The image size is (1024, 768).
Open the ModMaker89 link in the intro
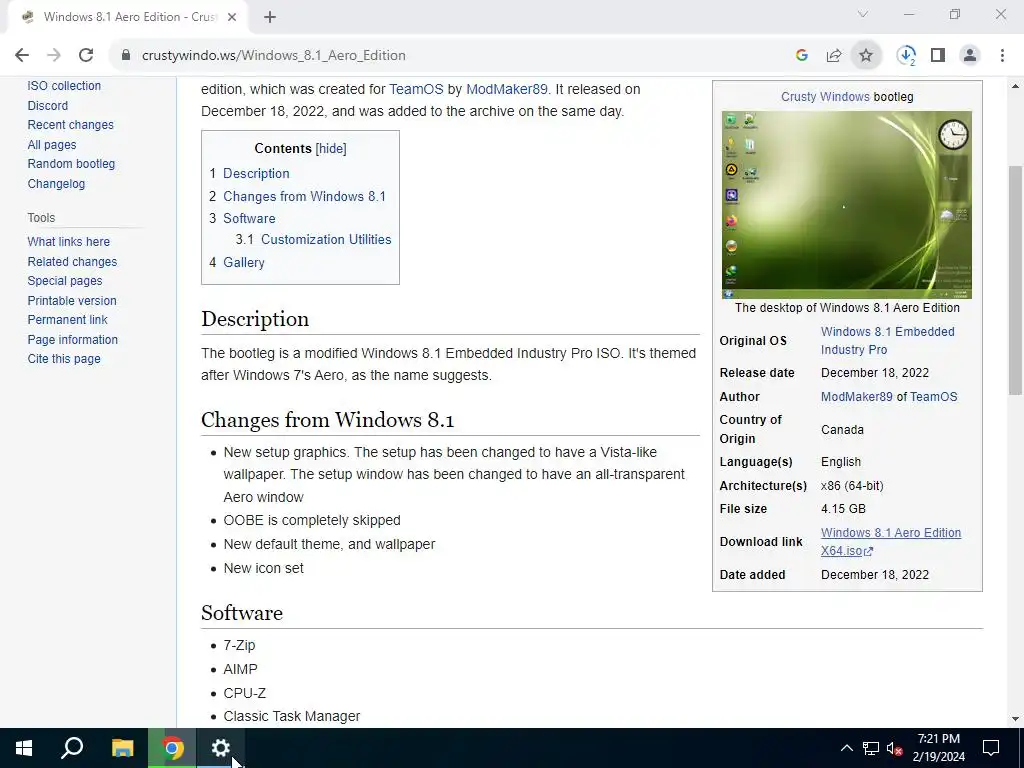(507, 89)
